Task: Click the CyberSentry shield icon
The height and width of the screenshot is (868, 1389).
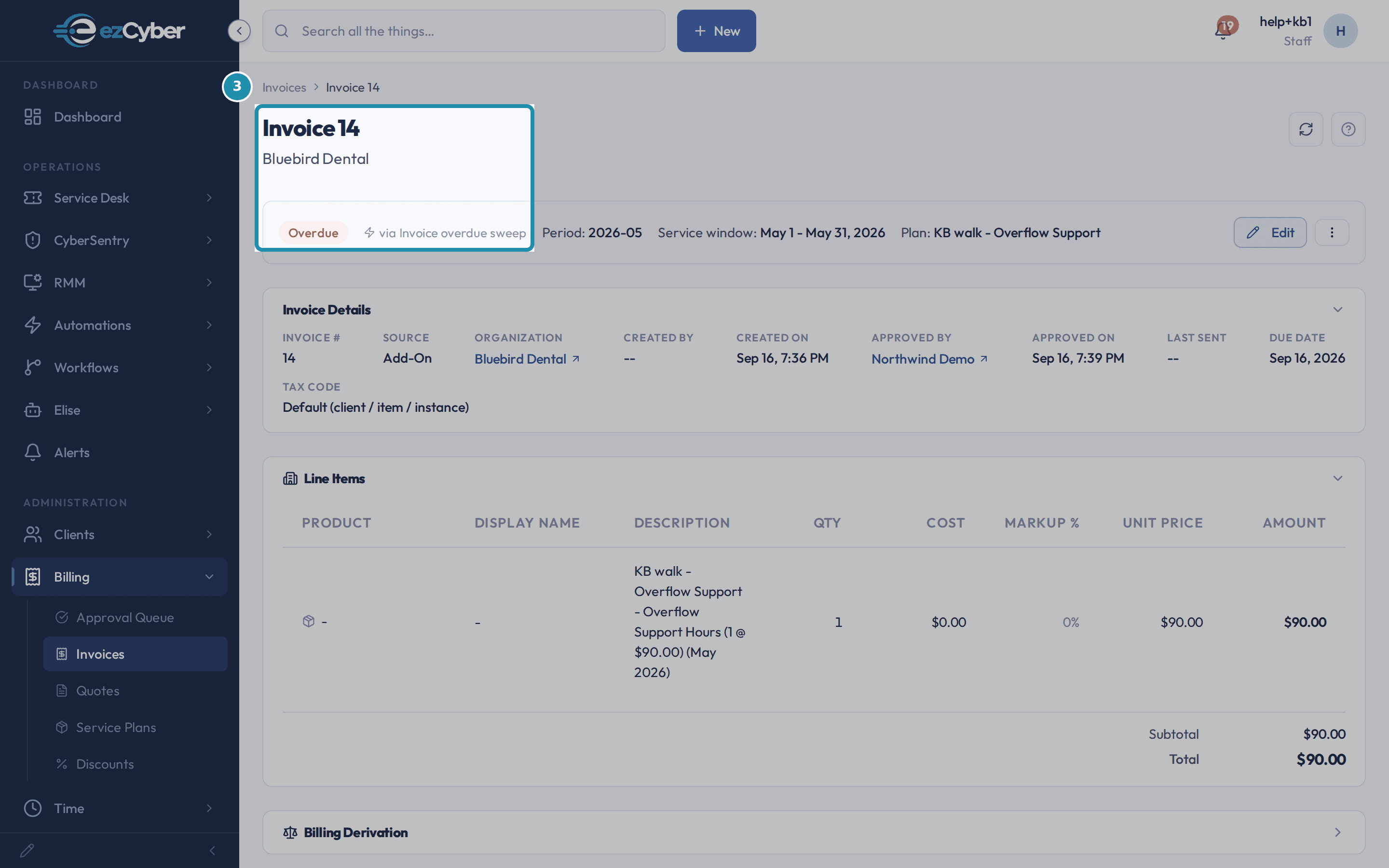Action: click(x=33, y=240)
